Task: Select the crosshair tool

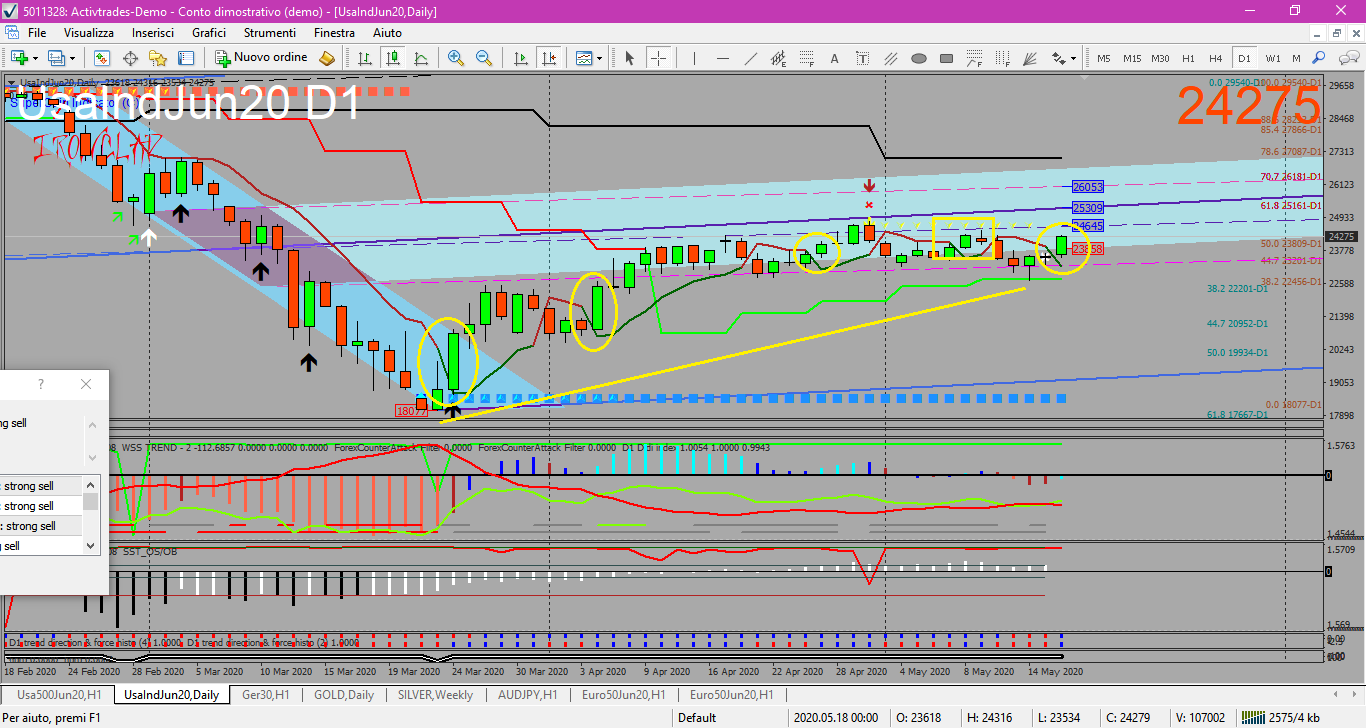Action: (658, 58)
